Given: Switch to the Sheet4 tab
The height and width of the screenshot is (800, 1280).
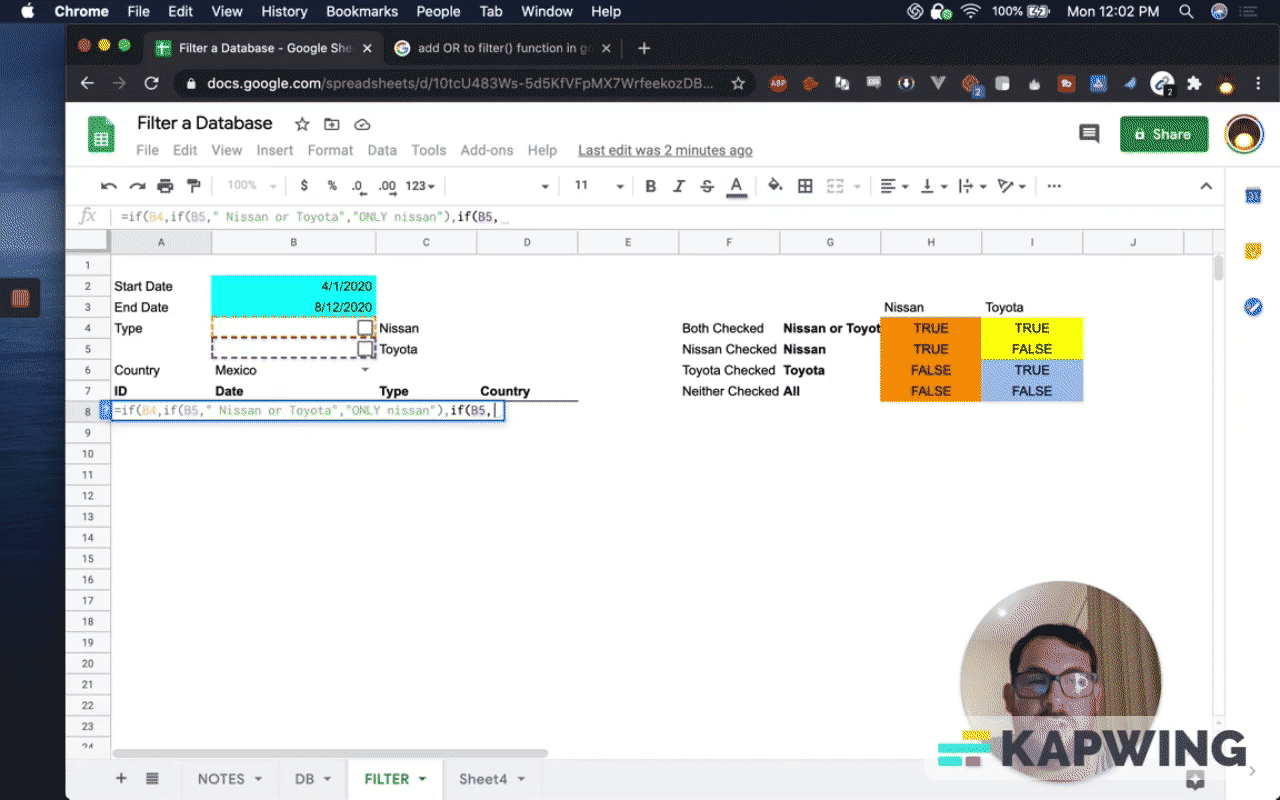Looking at the screenshot, I should pyautogui.click(x=490, y=779).
